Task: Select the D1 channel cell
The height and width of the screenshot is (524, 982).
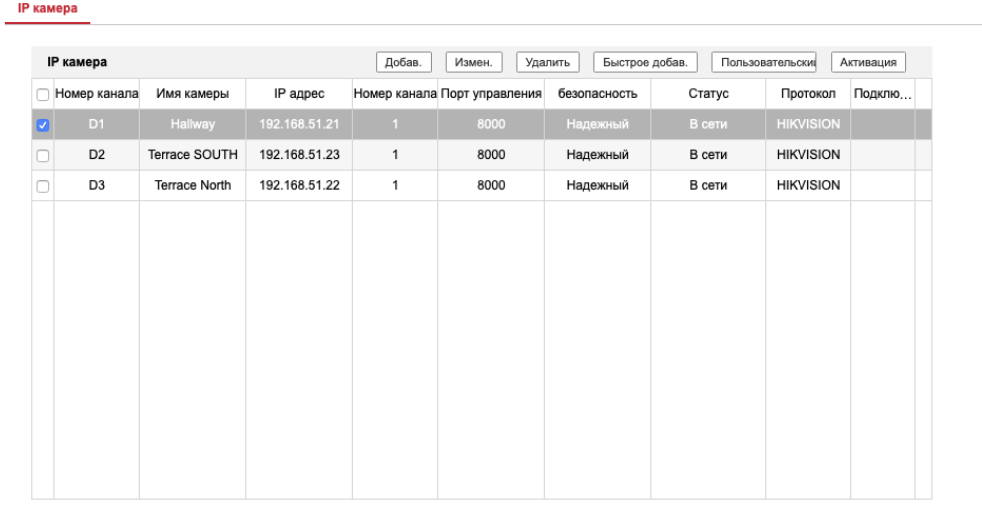Action: coord(96,124)
